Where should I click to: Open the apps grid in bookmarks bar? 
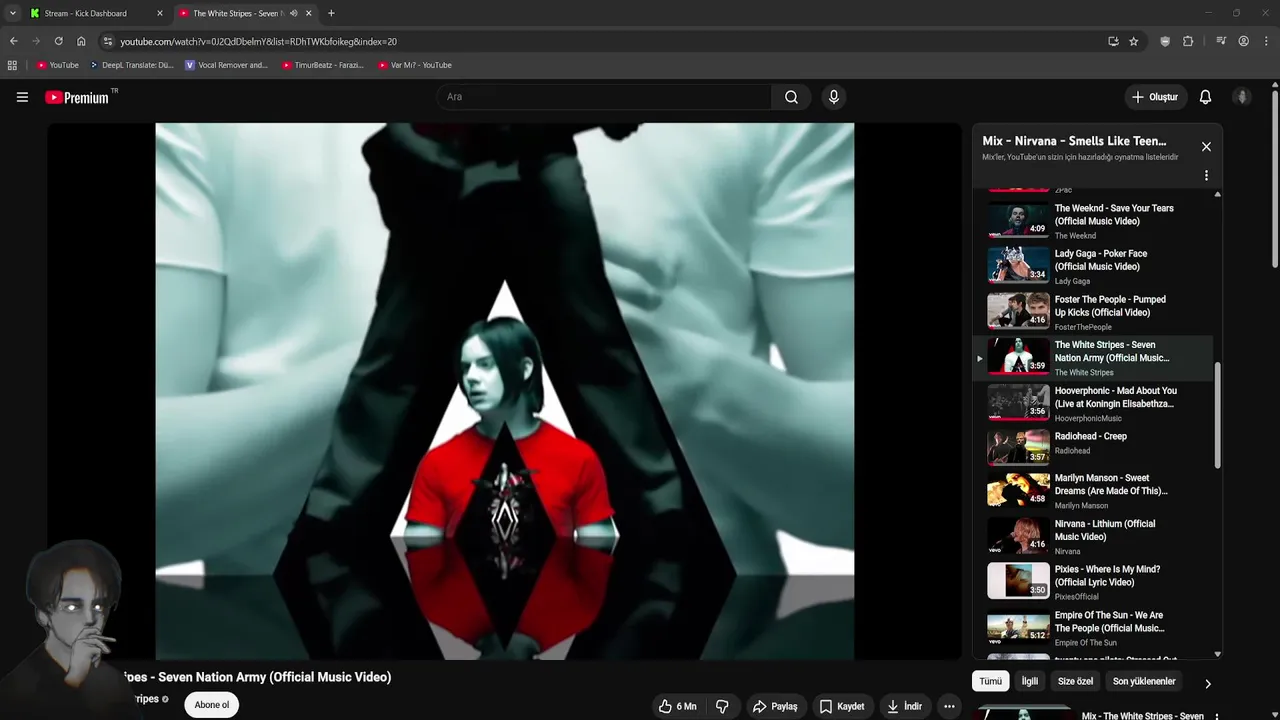click(x=12, y=65)
